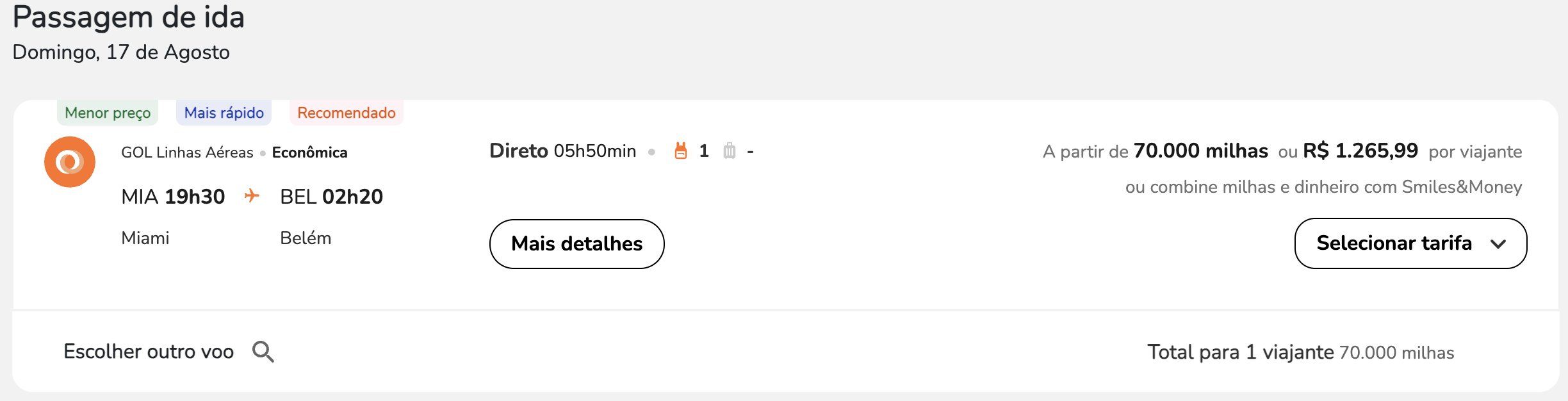The image size is (1568, 401).
Task: Click BEL 02h20 arrival time
Action: tap(331, 197)
